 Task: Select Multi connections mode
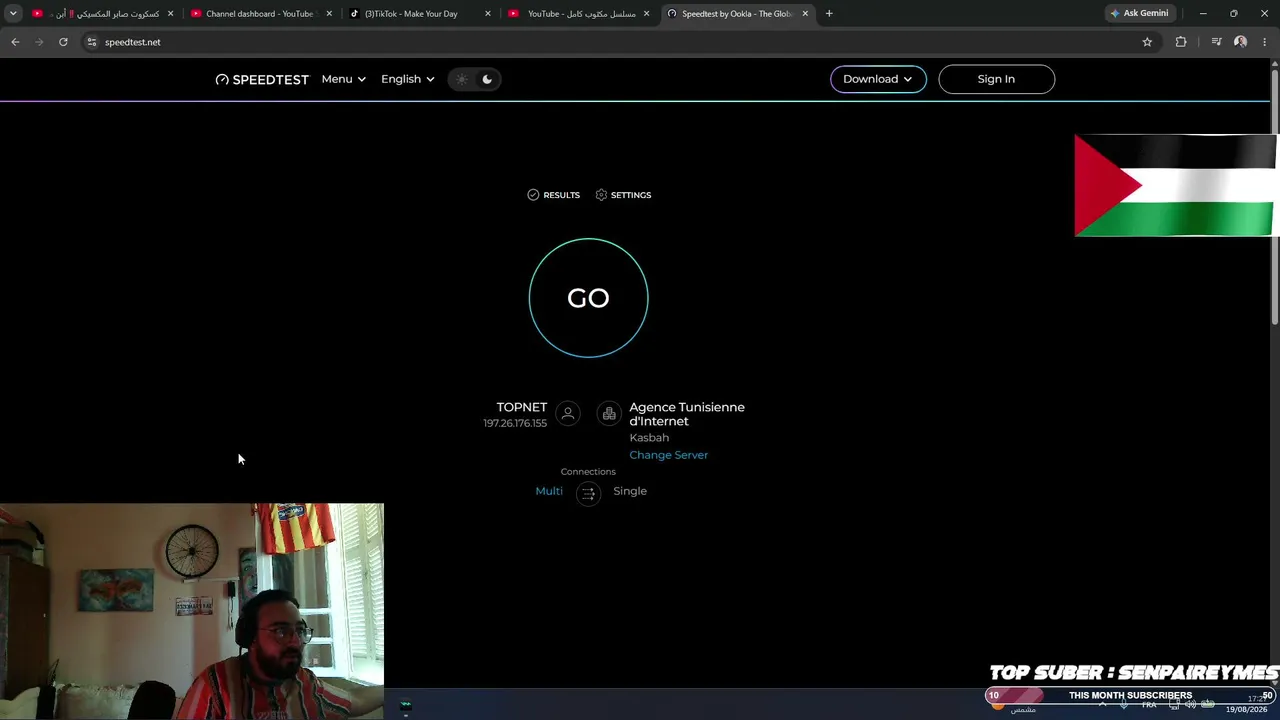[x=549, y=491]
